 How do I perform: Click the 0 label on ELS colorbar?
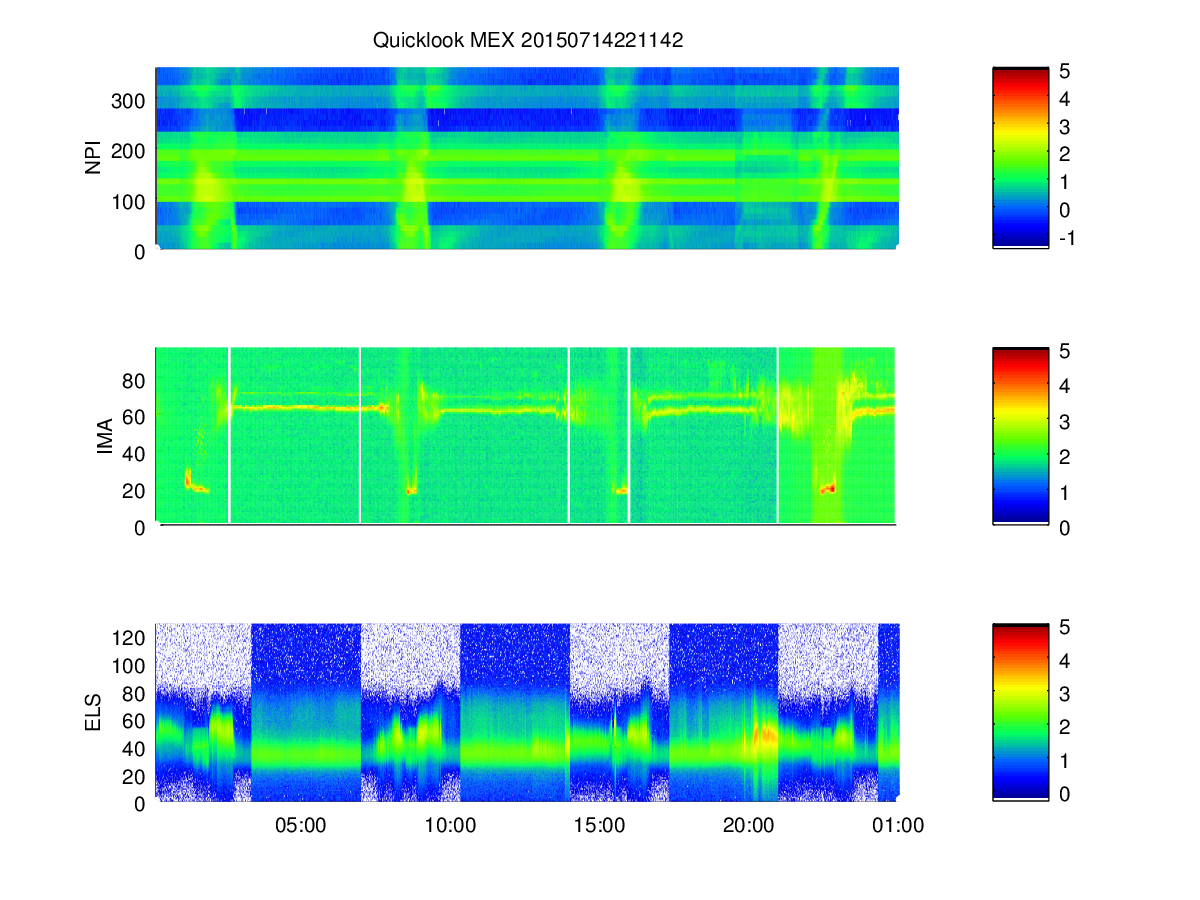click(1065, 794)
